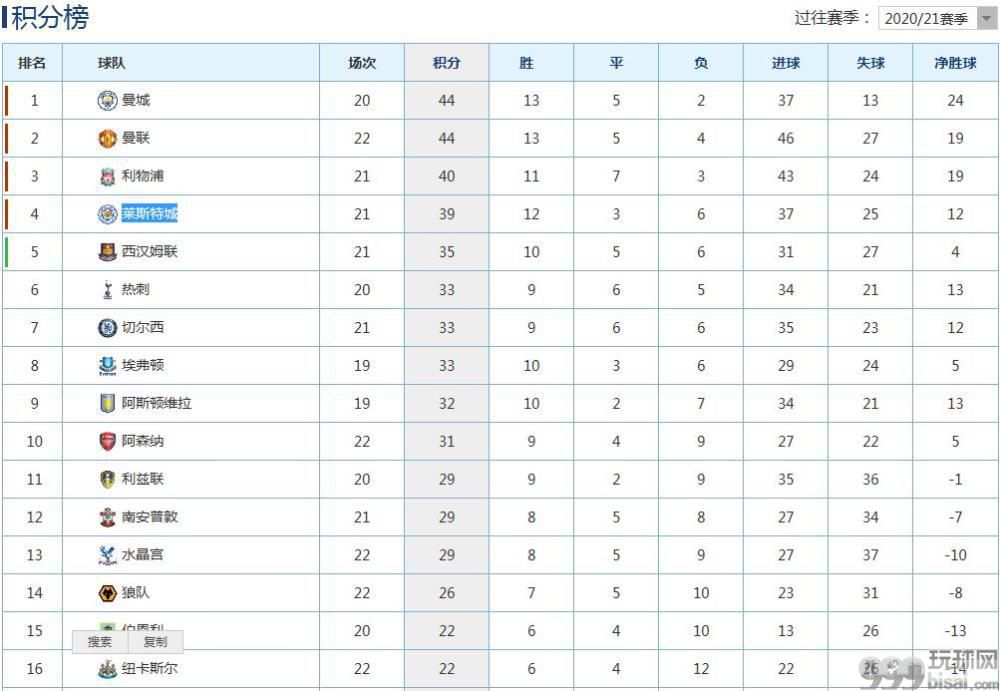The height and width of the screenshot is (691, 1000).
Task: Open the 莱斯特城 team link
Action: 150,214
